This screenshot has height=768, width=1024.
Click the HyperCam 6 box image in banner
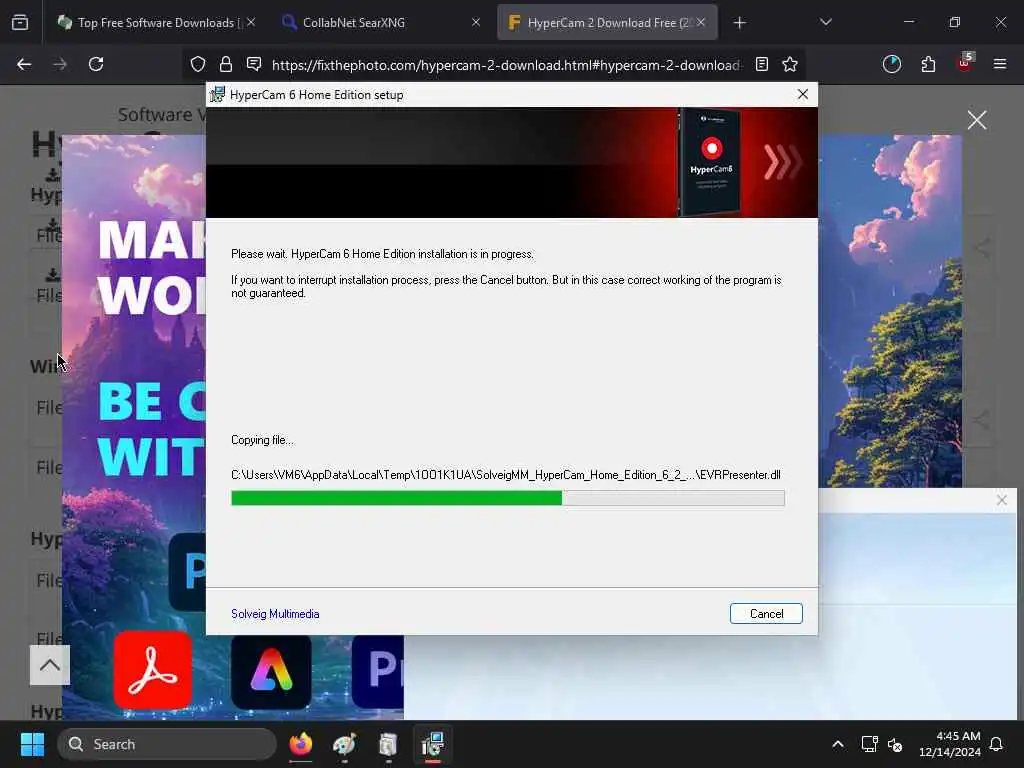tap(710, 162)
